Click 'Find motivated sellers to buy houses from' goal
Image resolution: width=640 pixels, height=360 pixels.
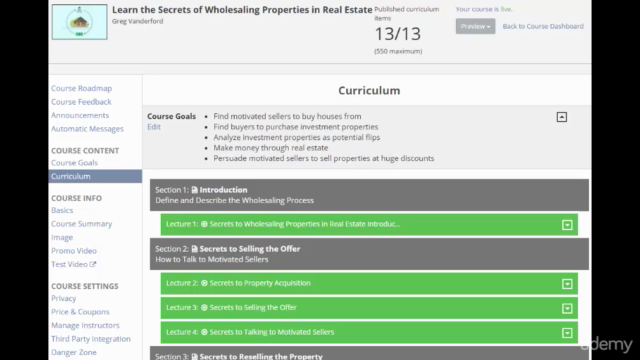point(287,116)
